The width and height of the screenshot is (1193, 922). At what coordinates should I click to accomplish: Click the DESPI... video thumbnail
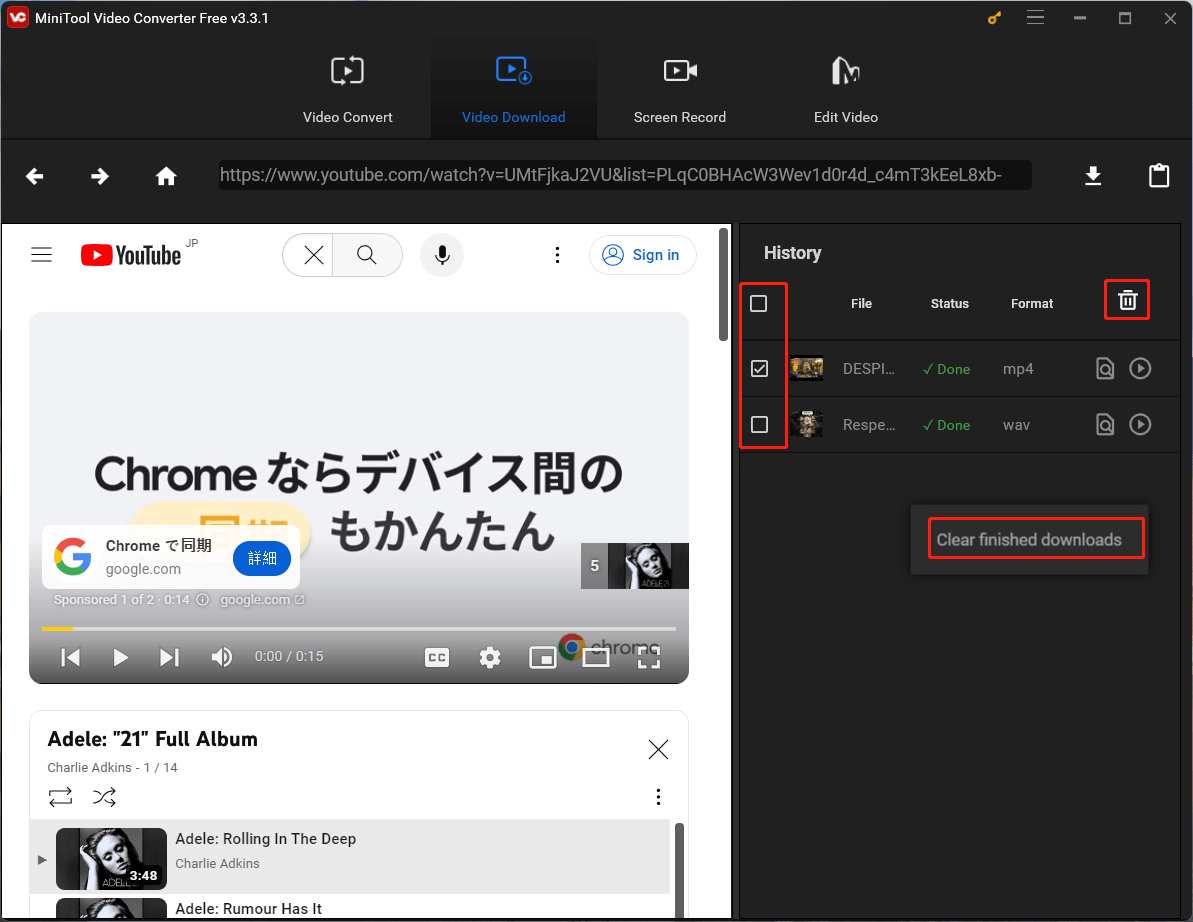806,369
